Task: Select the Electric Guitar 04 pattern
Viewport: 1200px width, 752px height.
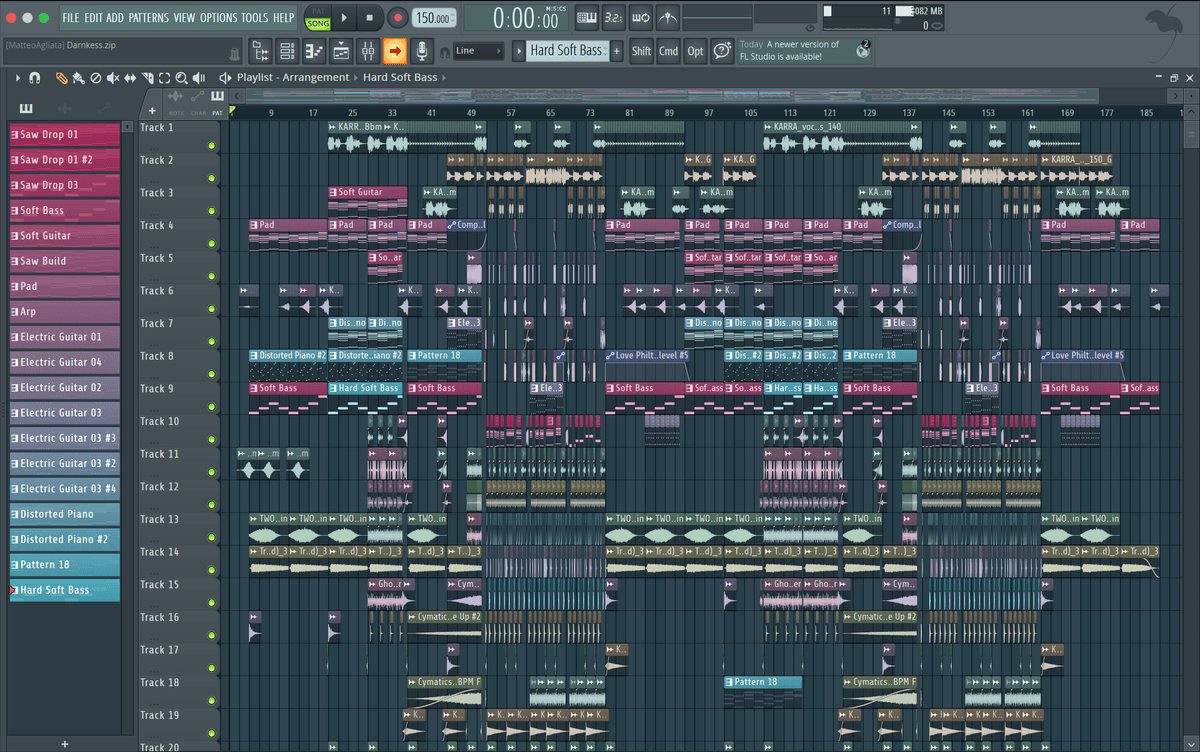Action: click(64, 362)
